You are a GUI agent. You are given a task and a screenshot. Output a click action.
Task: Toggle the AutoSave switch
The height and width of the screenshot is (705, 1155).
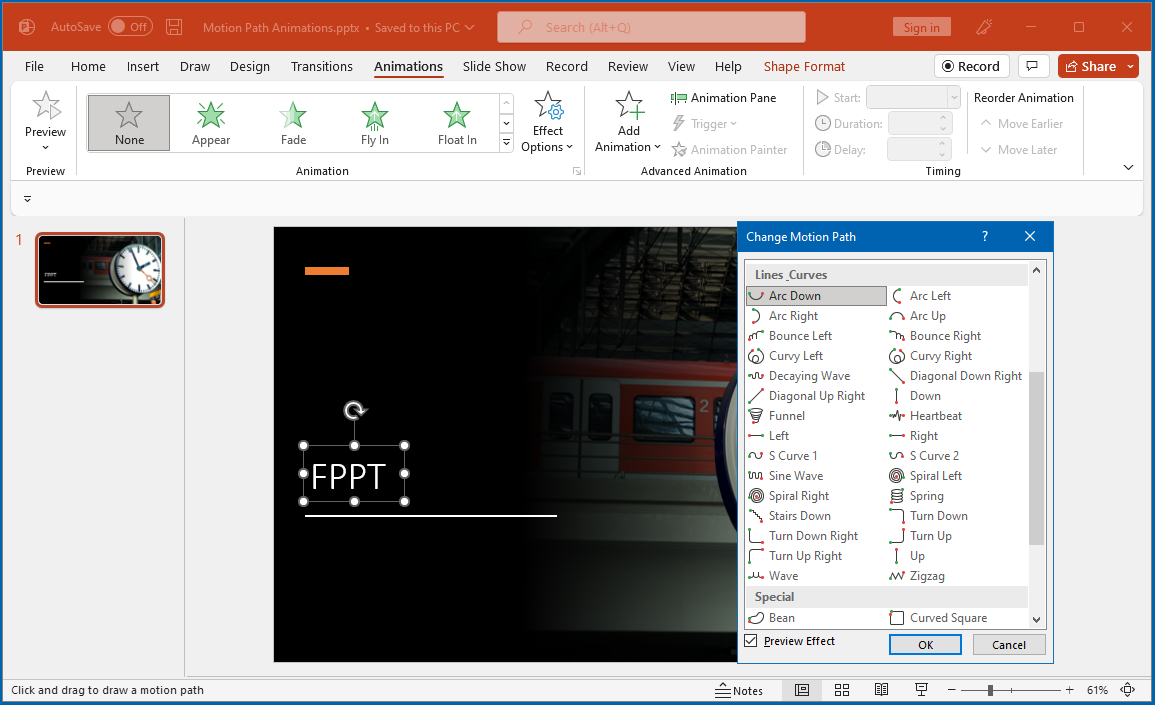click(130, 27)
